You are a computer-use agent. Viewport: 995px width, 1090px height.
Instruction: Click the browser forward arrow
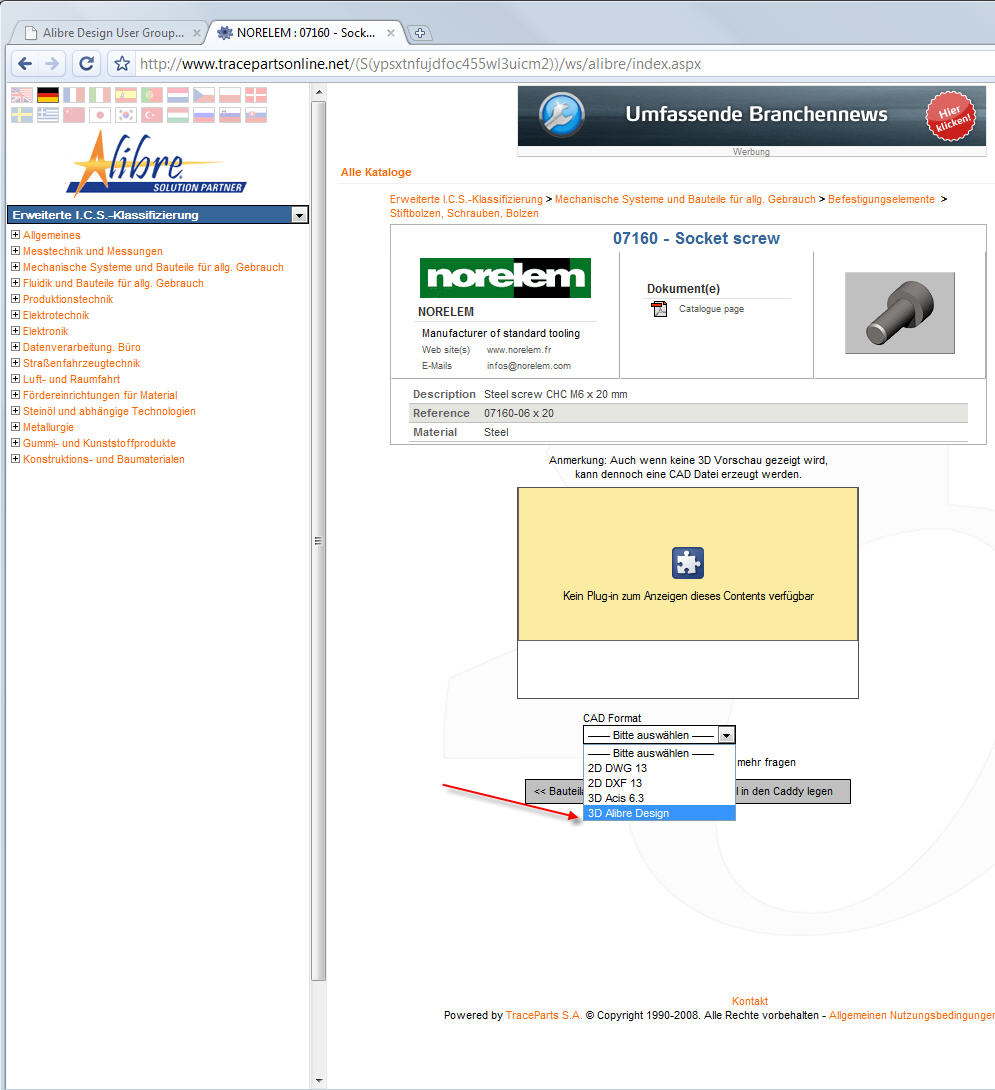click(x=52, y=64)
